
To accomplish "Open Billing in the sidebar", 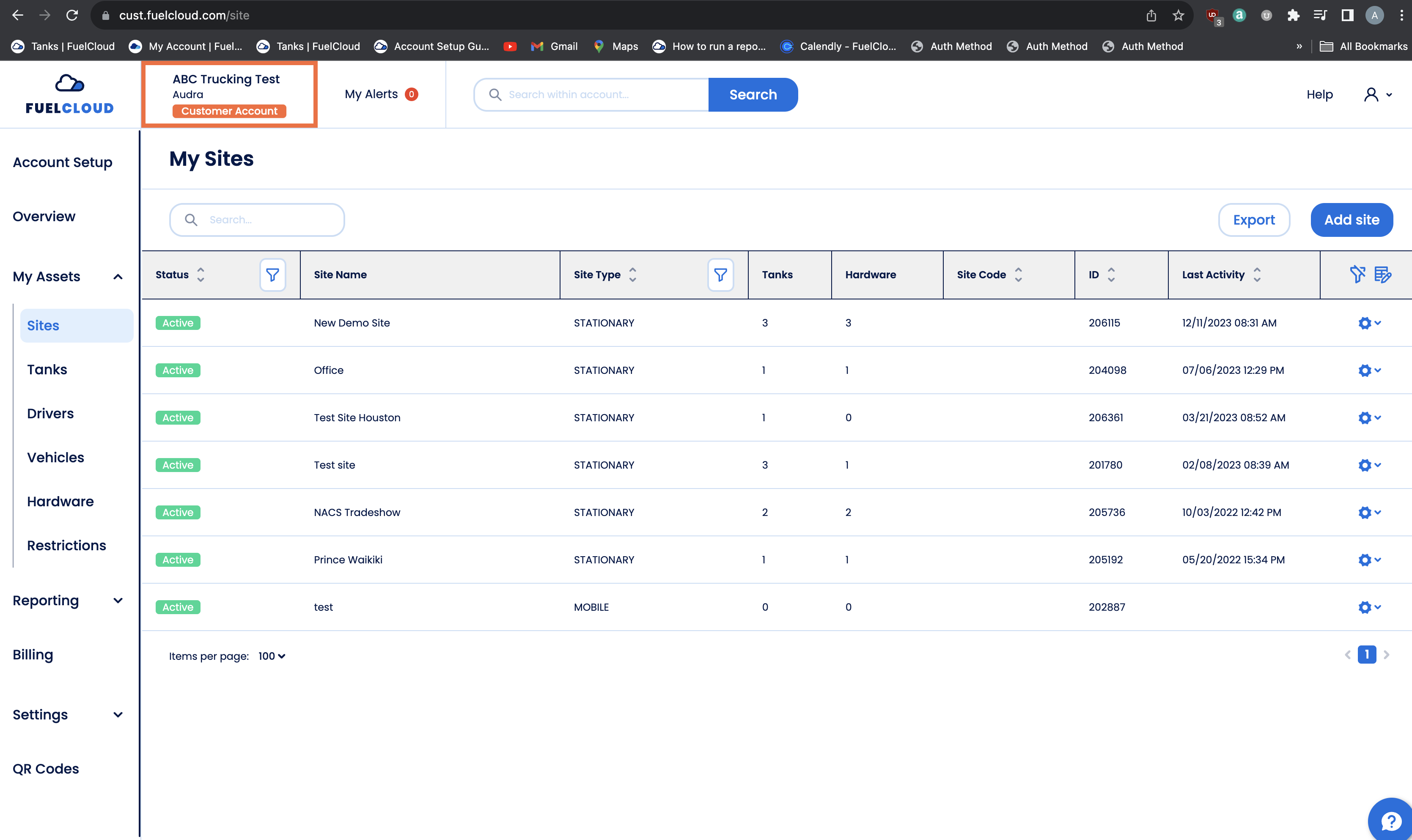I will 33,655.
